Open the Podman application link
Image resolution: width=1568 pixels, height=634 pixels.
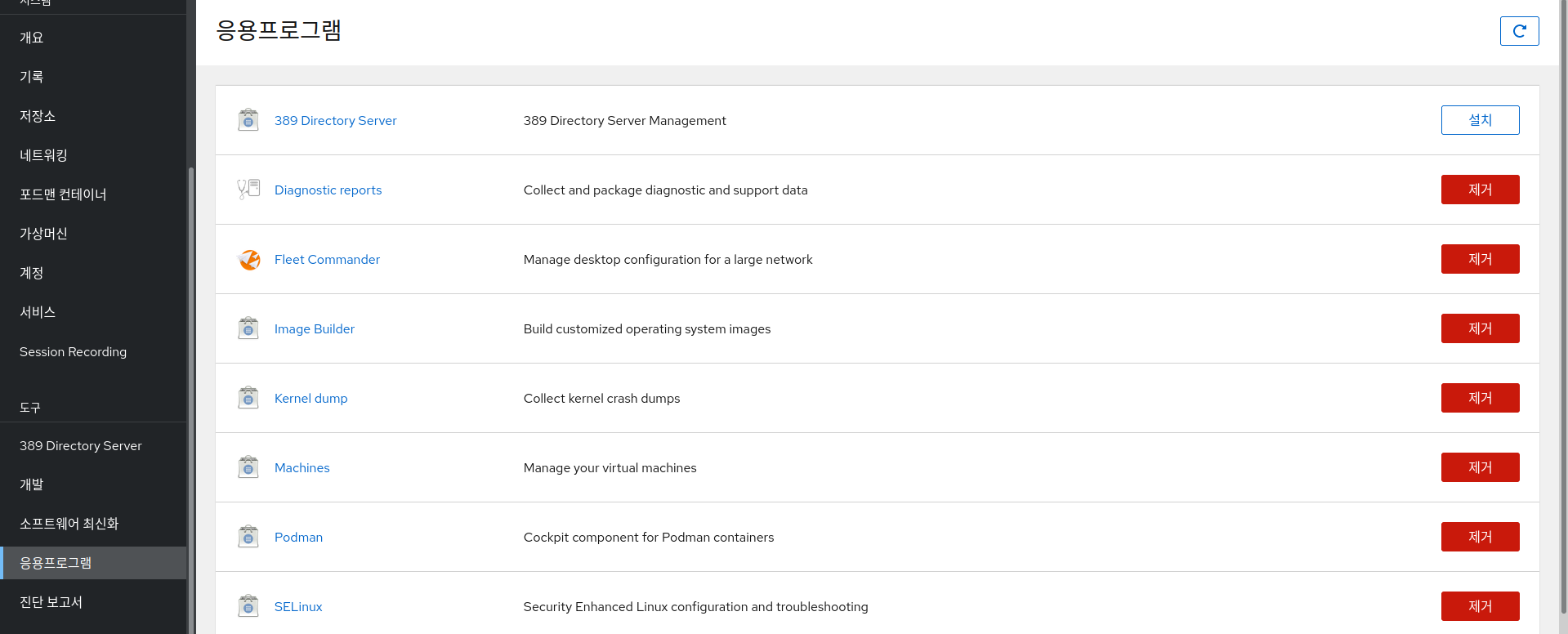tap(298, 537)
